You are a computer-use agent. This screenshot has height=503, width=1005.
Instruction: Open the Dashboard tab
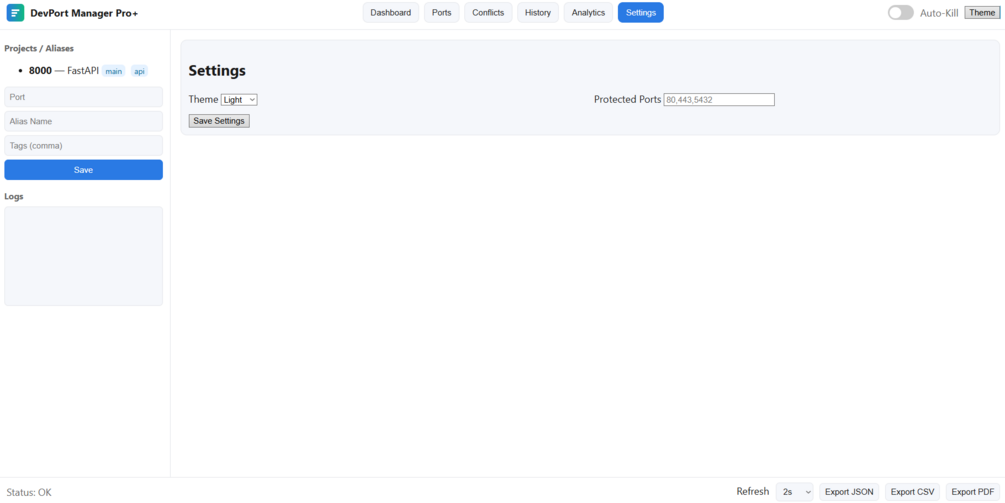(x=391, y=13)
